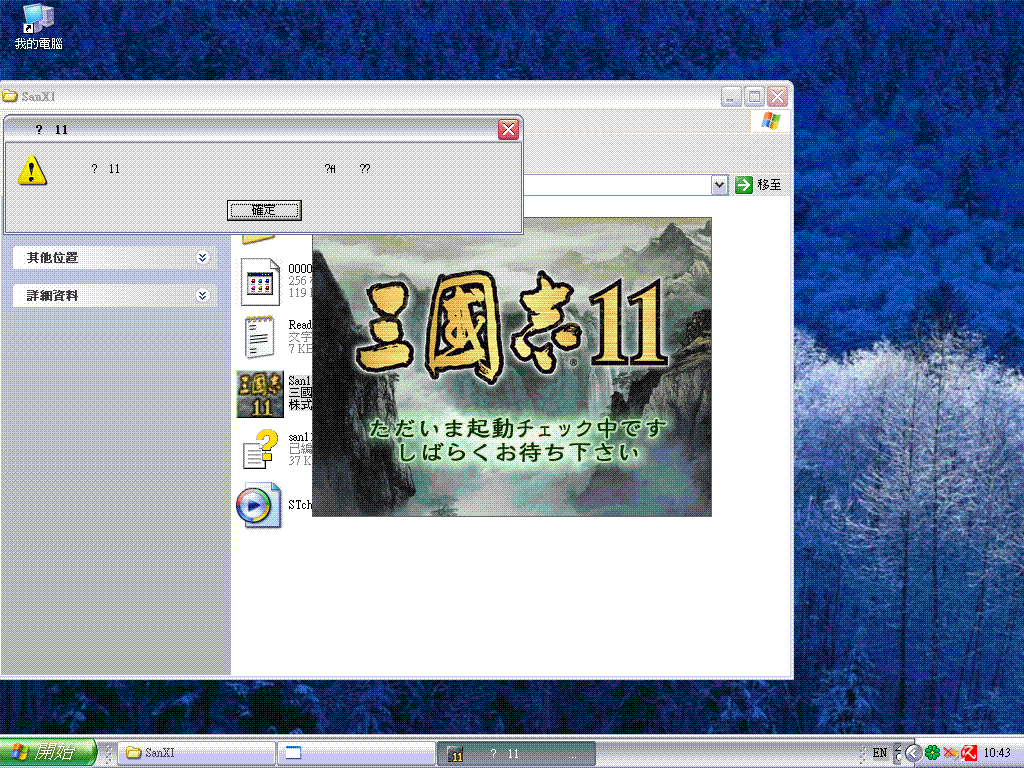1024x768 pixels.
Task: Close the SanXI explorer window
Action: pos(777,97)
